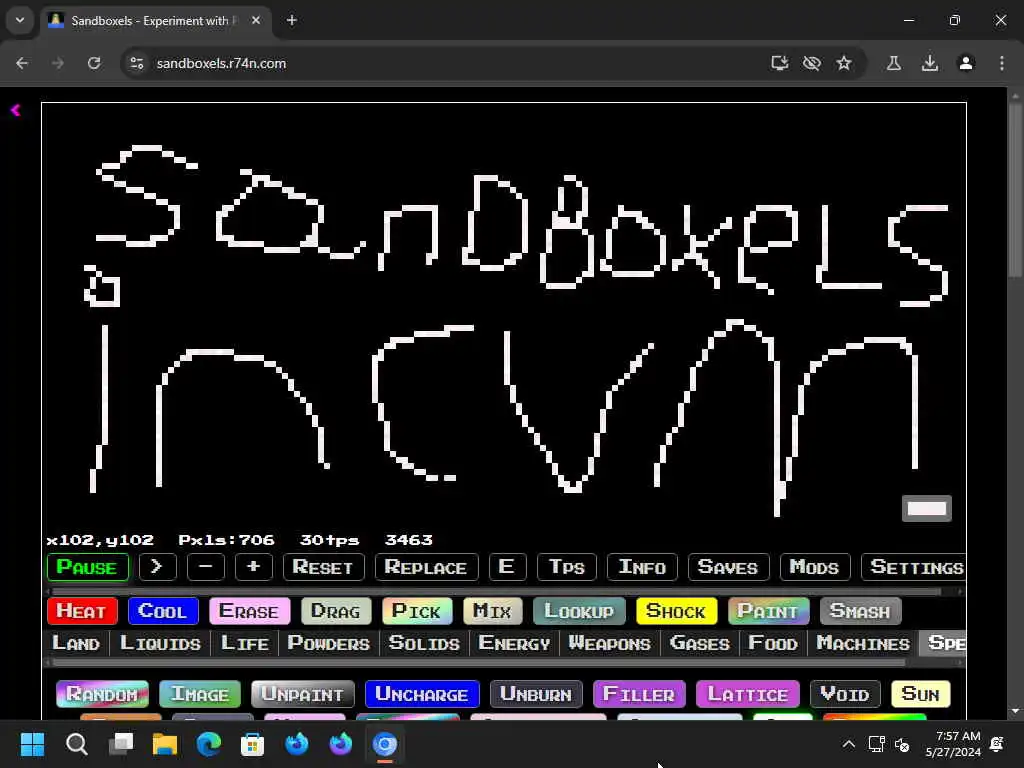This screenshot has width=1024, height=768.
Task: Switch to the Weapons category
Action: click(x=609, y=643)
